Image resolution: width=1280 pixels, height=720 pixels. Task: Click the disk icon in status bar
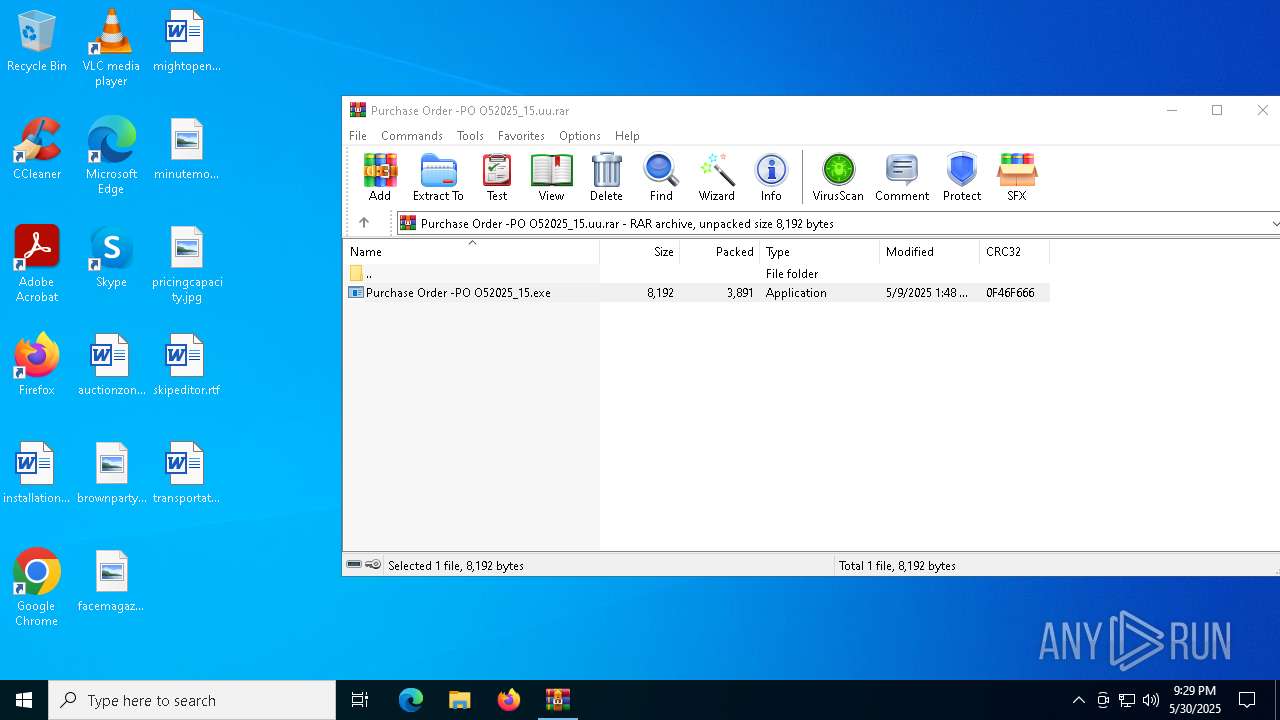(x=354, y=565)
